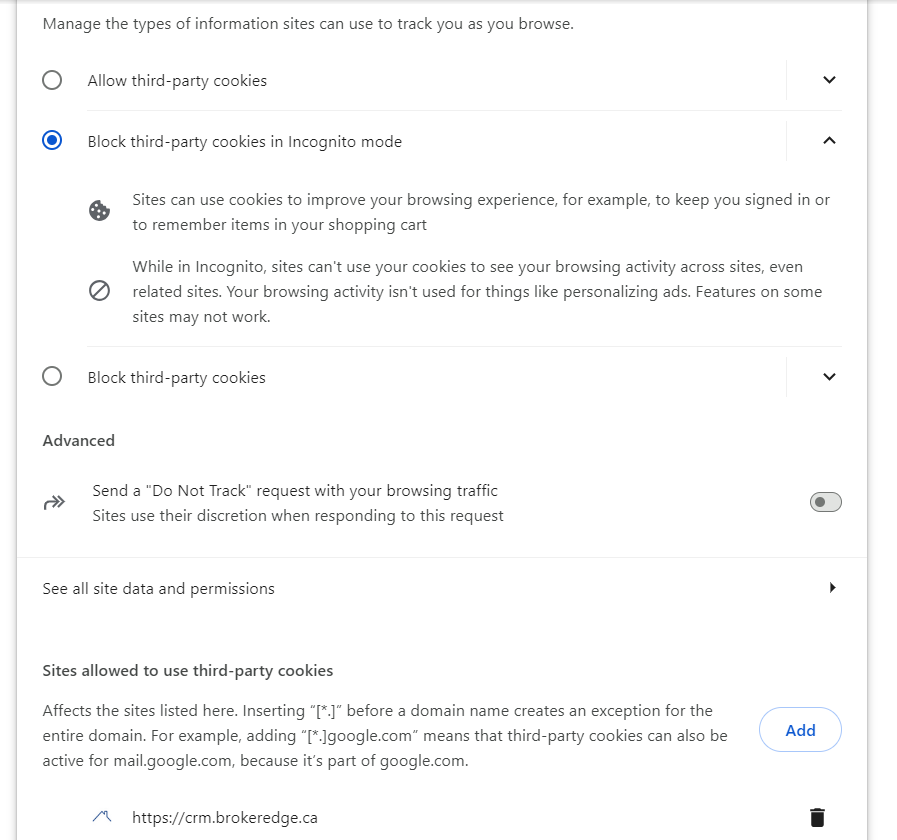Screen dimensions: 897x840
Task: Delete the crm.brokeredge.ca site entry
Action: tap(817, 817)
